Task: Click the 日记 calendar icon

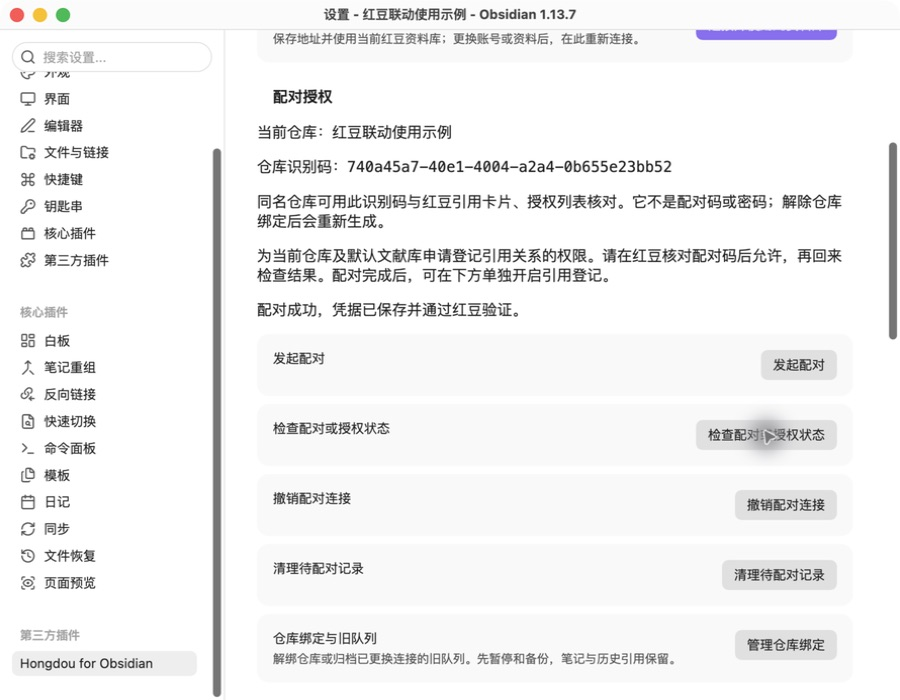Action: 28,503
